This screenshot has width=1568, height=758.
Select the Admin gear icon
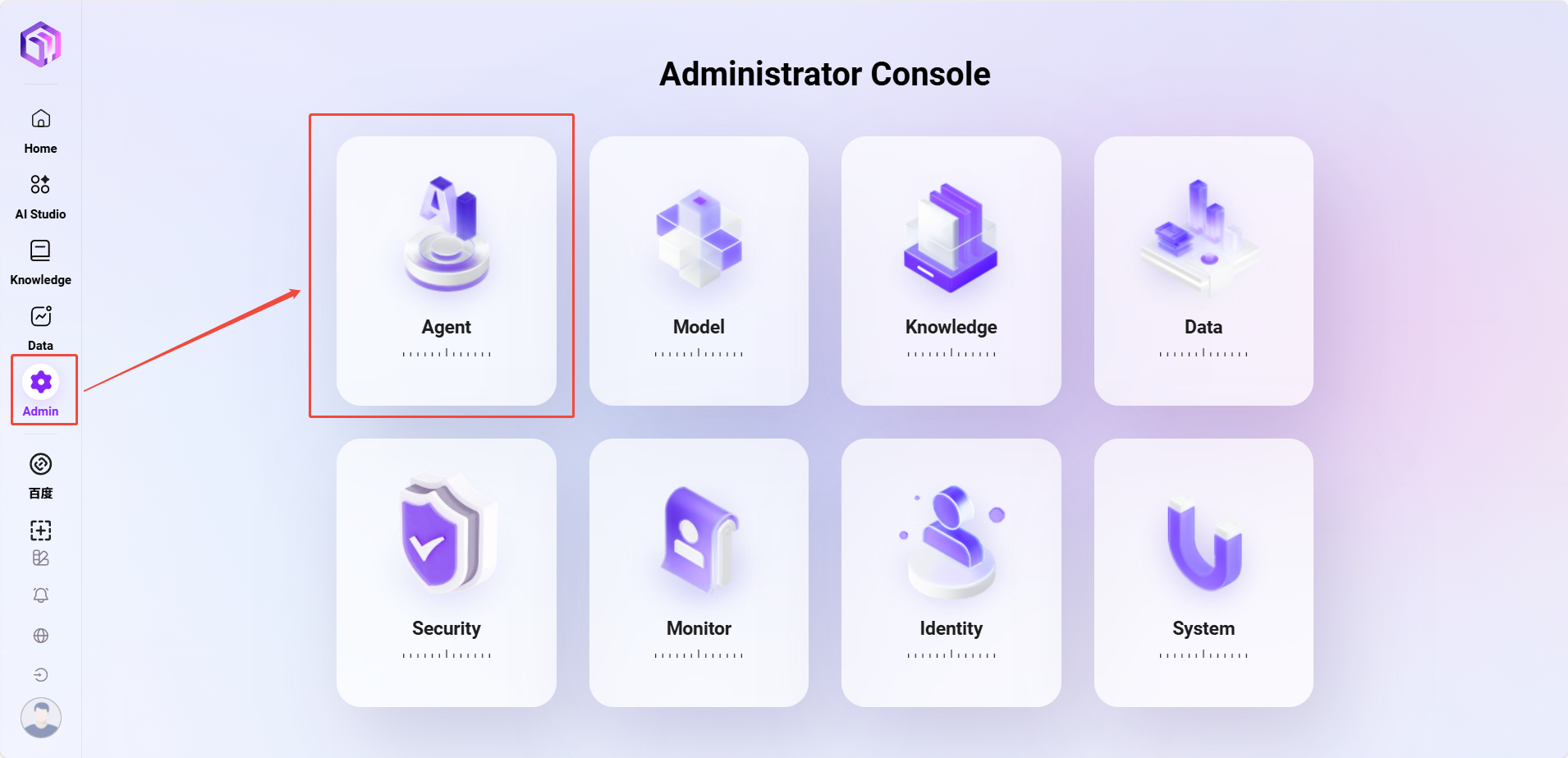tap(41, 383)
